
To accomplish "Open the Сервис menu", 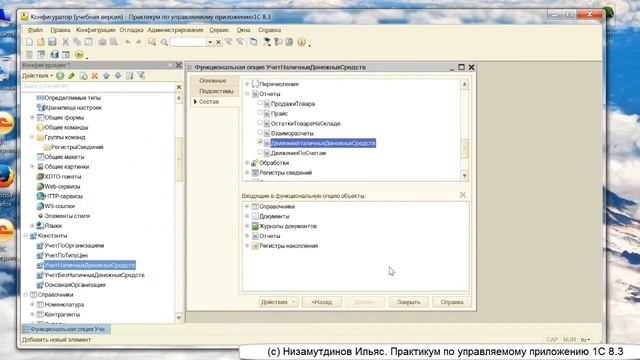I will [219, 30].
